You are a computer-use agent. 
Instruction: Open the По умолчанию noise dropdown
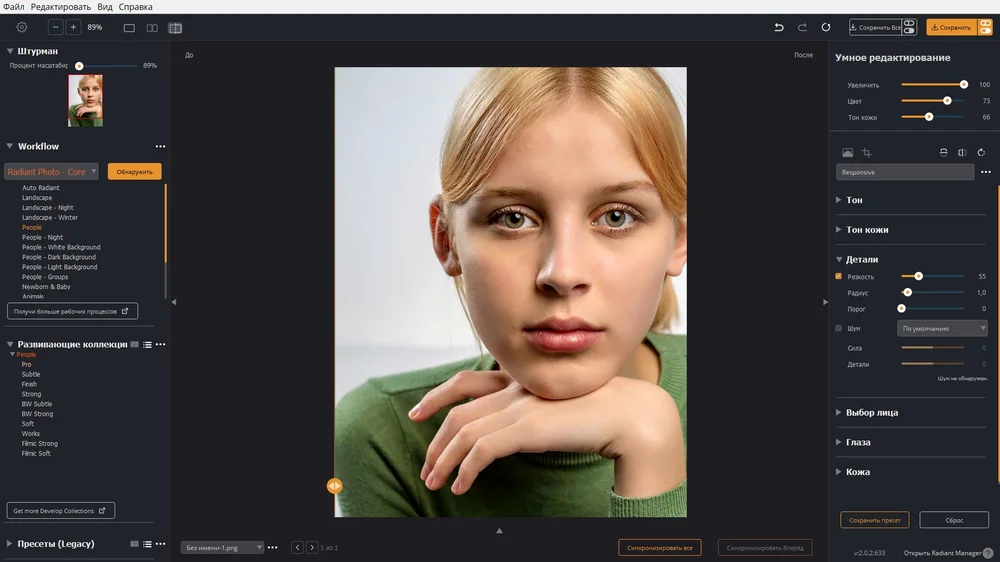[943, 329]
